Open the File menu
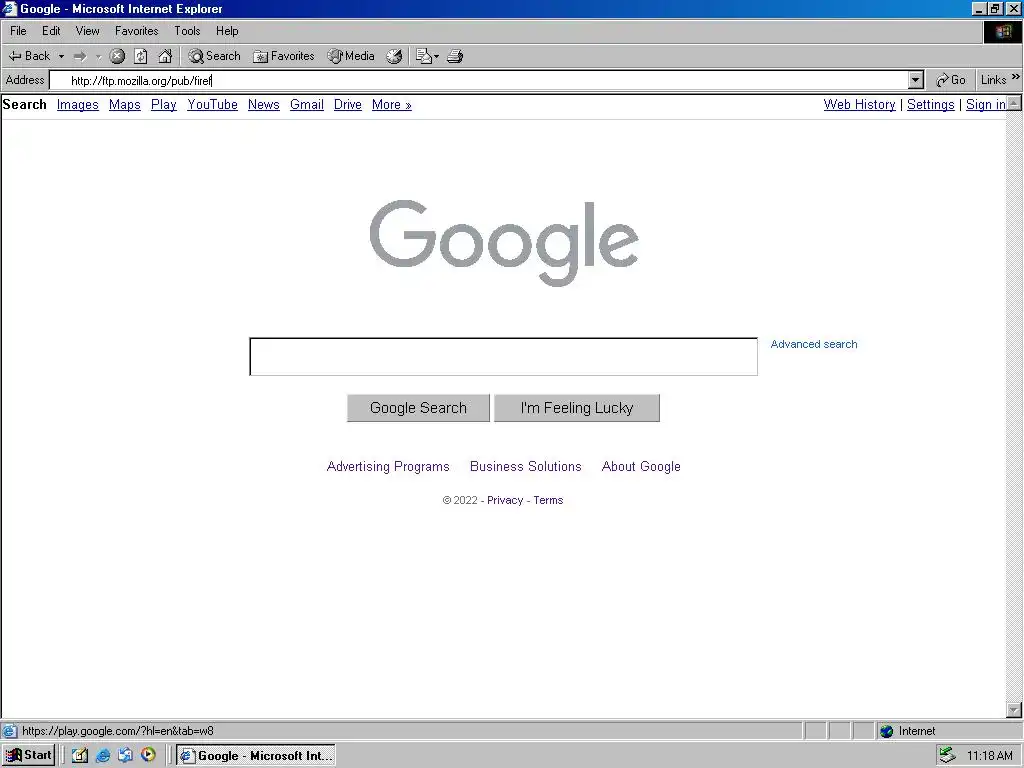1024x768 pixels. click(18, 31)
